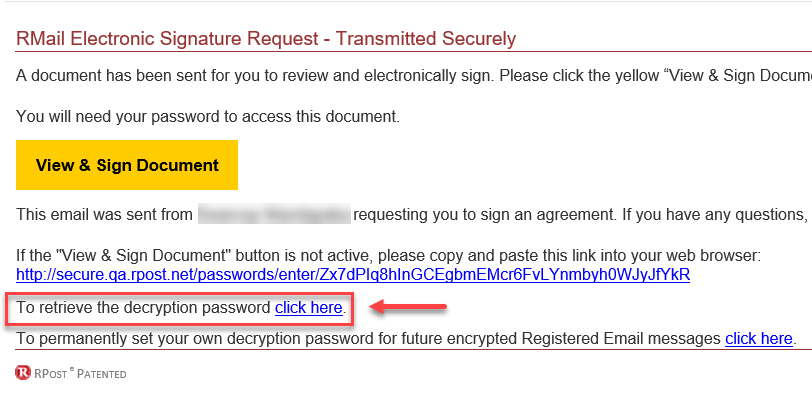The image size is (812, 393).
Task: Click the yellow View & Sign Document button
Action: tap(127, 165)
